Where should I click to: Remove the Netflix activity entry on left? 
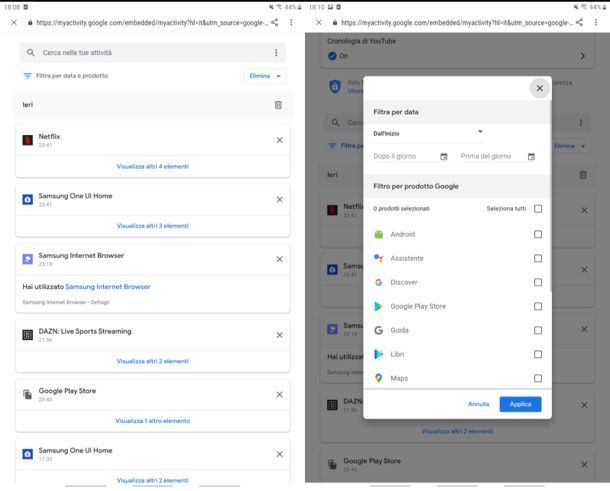280,140
